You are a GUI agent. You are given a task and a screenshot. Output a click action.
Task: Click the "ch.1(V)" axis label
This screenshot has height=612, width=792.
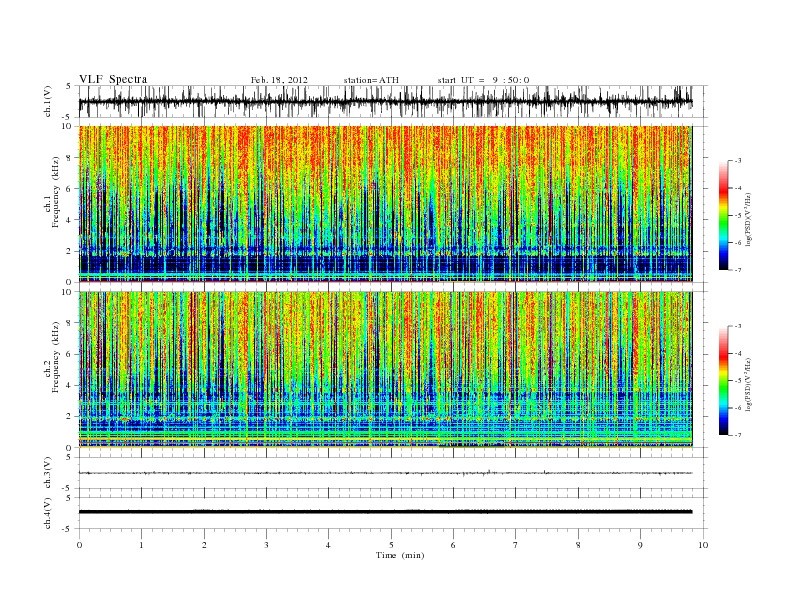pyautogui.click(x=48, y=101)
